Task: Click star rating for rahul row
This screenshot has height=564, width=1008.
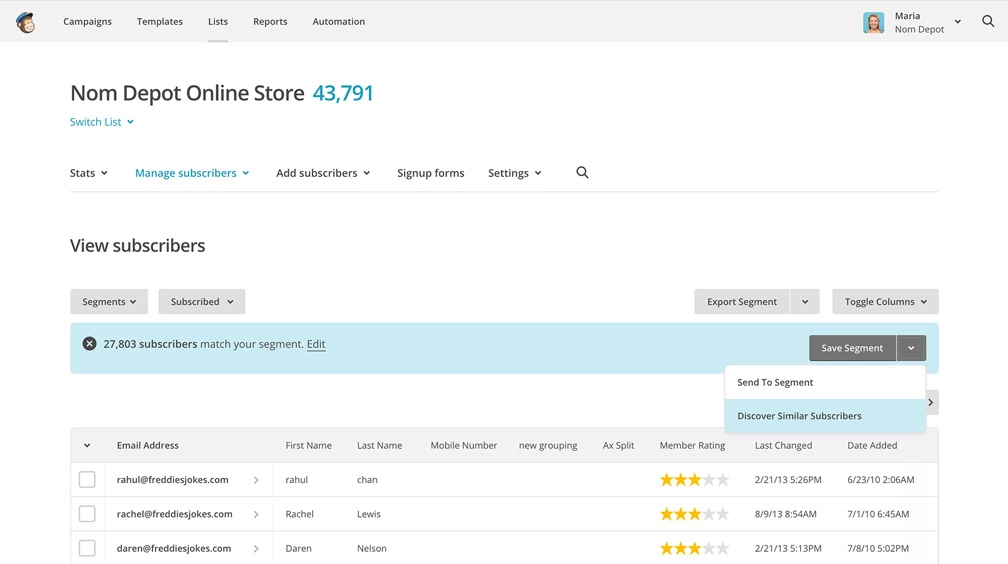Action: (694, 480)
